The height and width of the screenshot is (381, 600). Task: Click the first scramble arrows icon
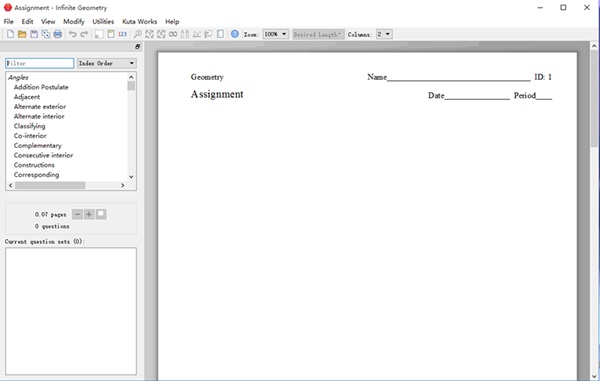point(149,34)
